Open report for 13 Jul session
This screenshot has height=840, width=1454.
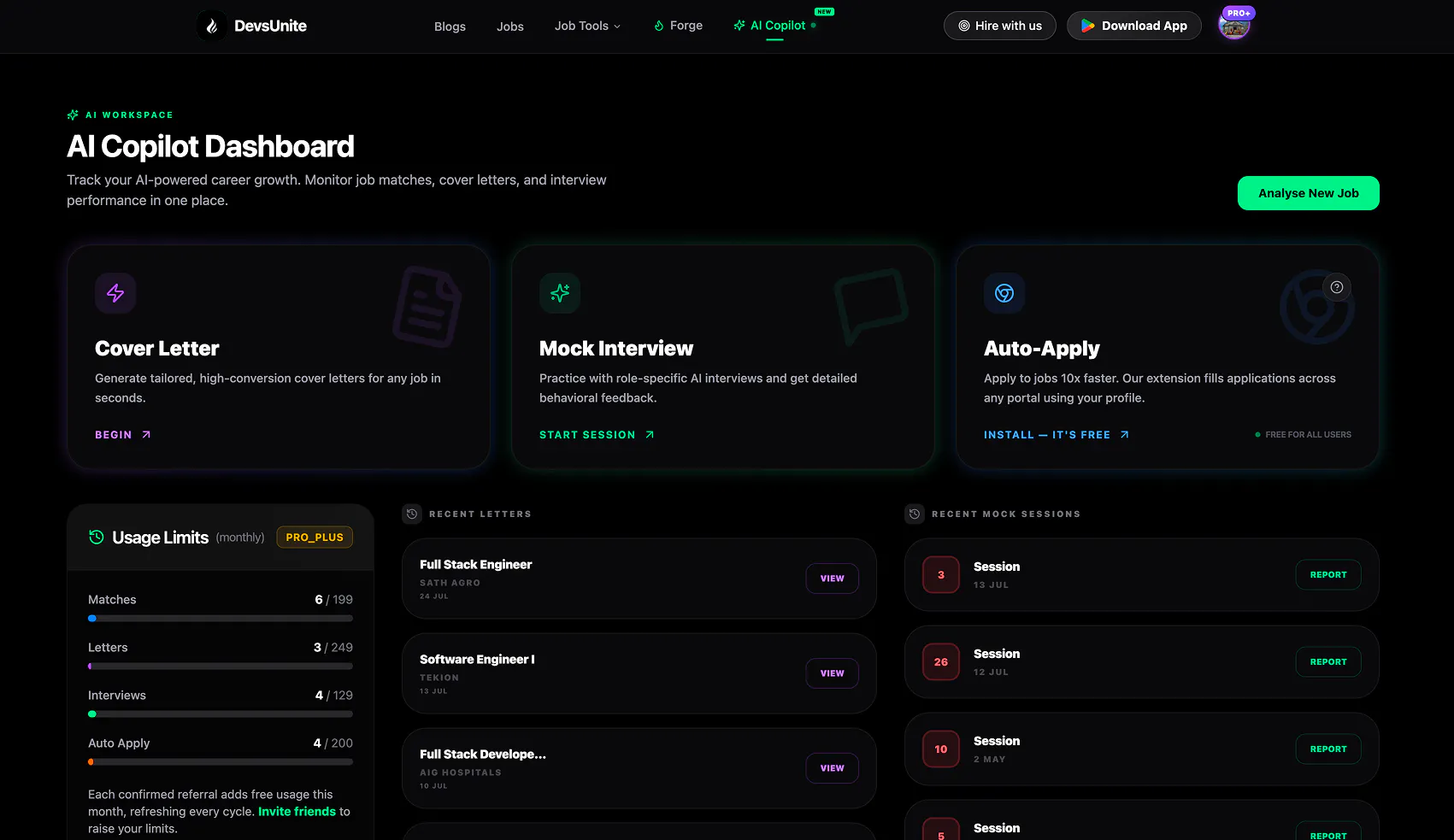[x=1328, y=575]
